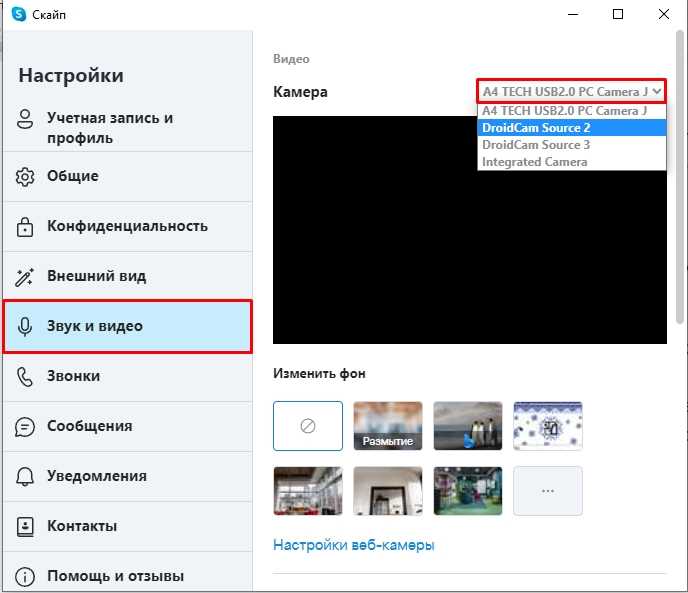Select the Размытие blur background
The width and height of the screenshot is (688, 593).
(388, 426)
